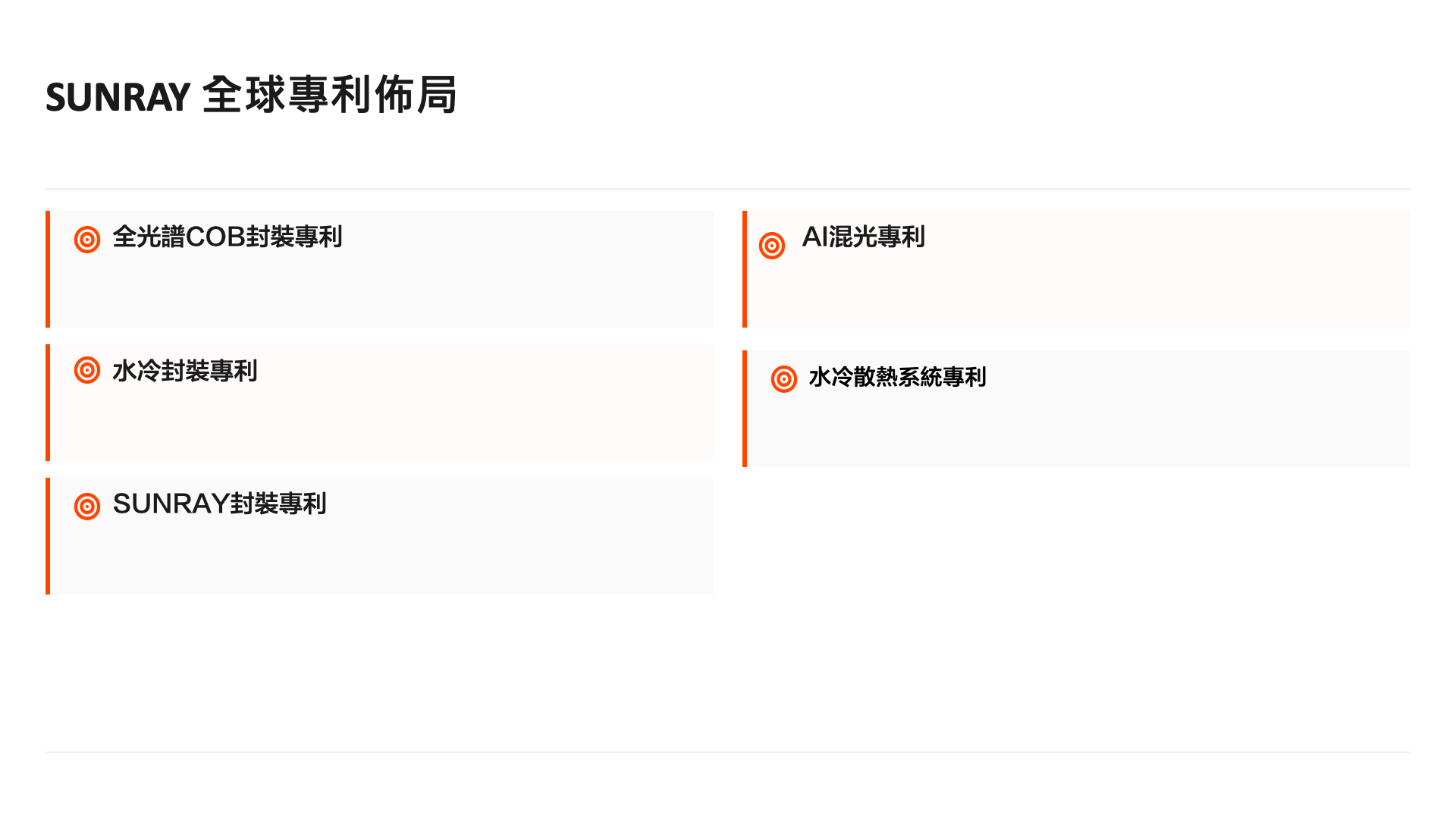Viewport: 1456px width, 819px height.
Task: Click the target icon beside 水冷散熱系統專利
Action: [x=784, y=379]
